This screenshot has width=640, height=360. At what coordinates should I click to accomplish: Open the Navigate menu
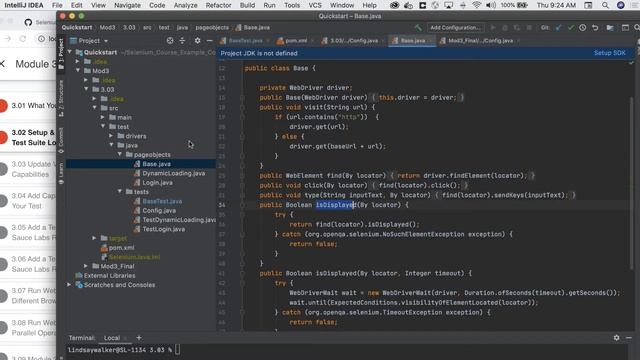pyautogui.click(x=127, y=5)
